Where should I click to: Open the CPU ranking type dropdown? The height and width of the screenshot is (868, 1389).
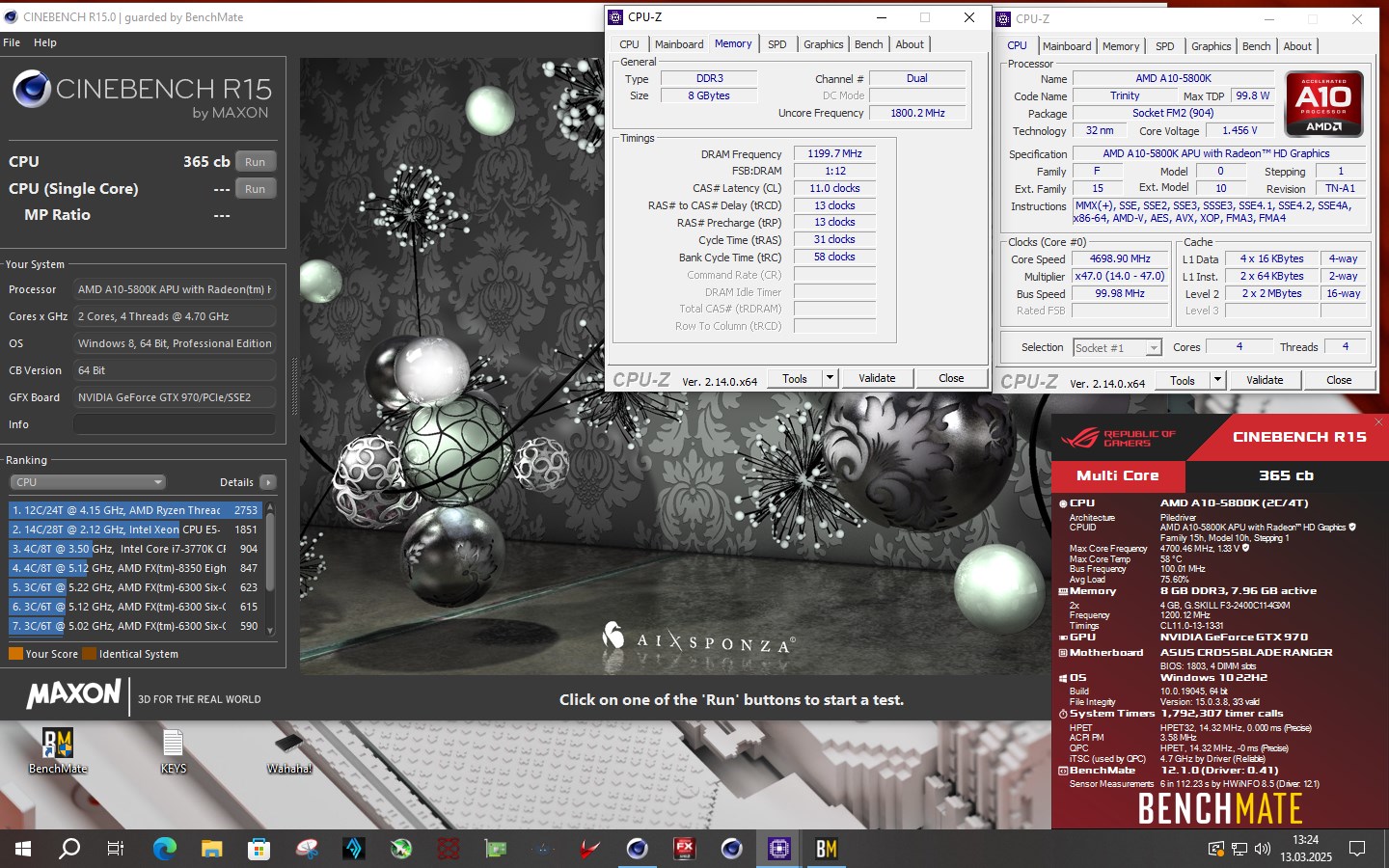pyautogui.click(x=88, y=482)
